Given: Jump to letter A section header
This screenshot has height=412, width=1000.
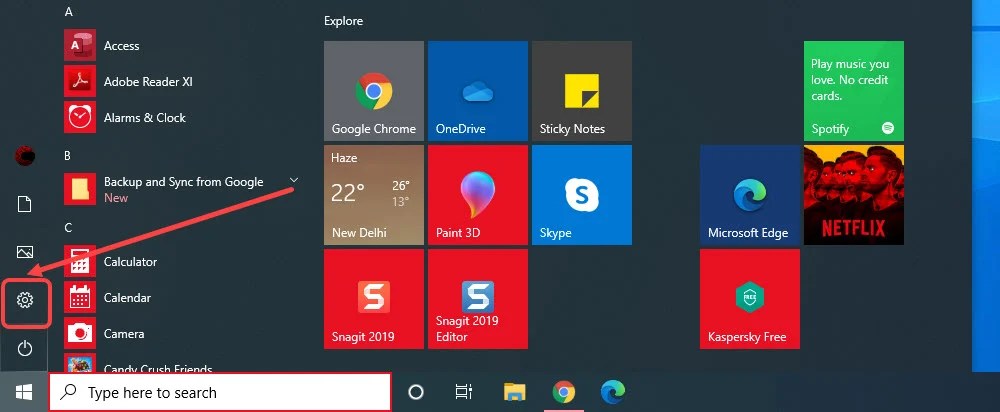Looking at the screenshot, I should [x=69, y=12].
